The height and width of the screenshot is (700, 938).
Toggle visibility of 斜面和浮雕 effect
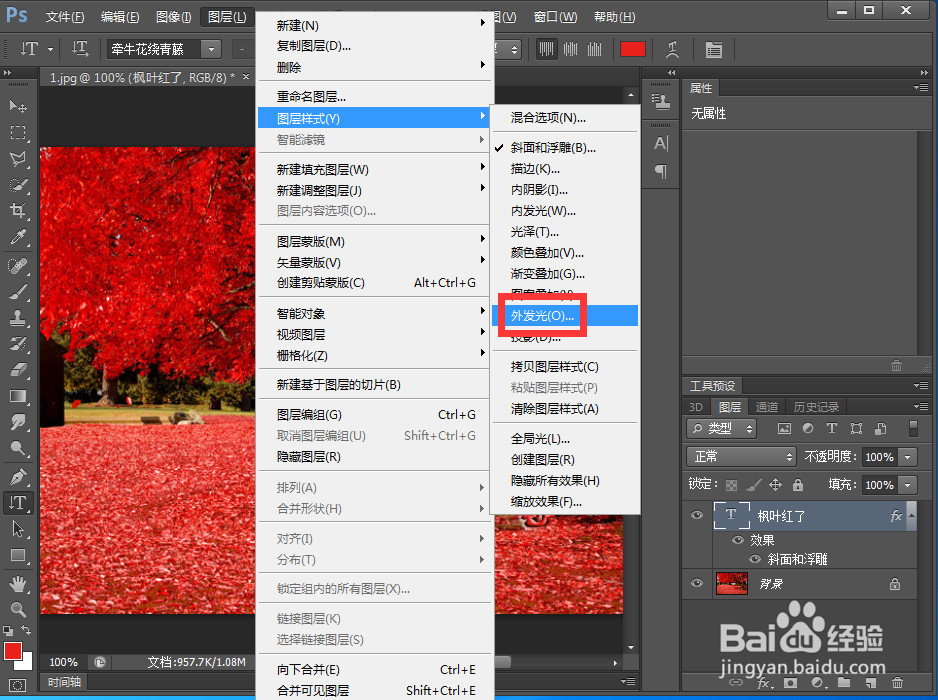click(x=755, y=559)
